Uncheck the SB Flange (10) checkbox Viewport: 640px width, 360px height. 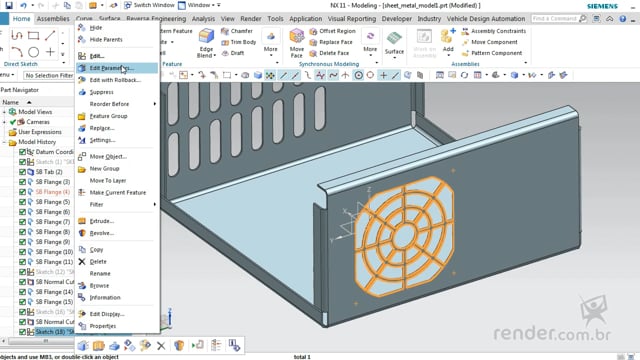coord(22,252)
